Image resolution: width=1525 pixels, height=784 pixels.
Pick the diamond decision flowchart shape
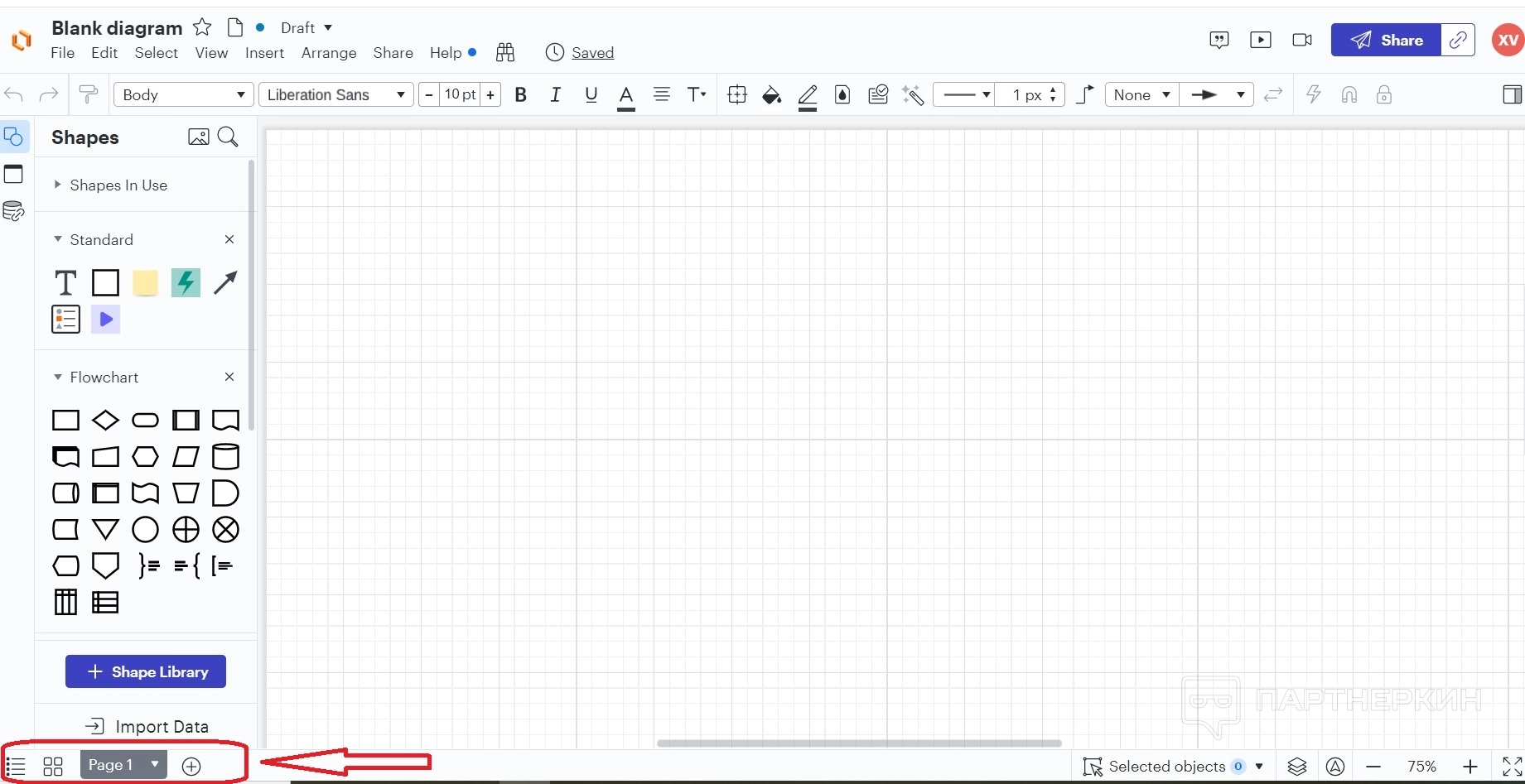coord(105,421)
